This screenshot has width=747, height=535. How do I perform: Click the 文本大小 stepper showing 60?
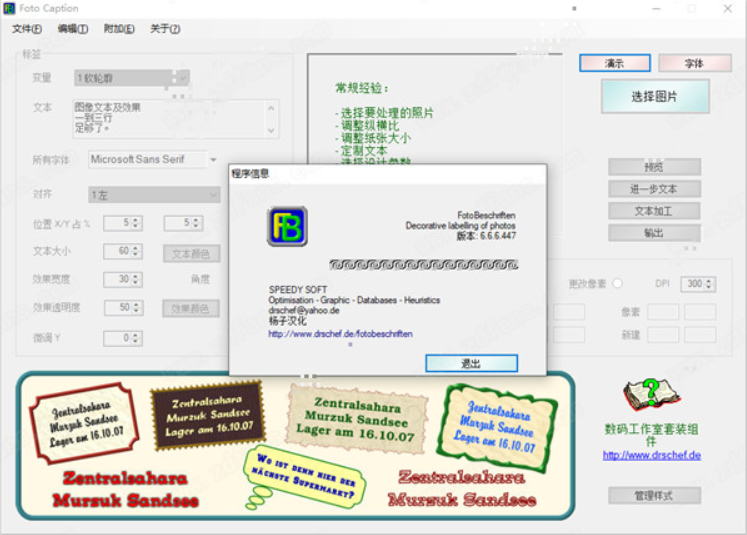pos(123,251)
